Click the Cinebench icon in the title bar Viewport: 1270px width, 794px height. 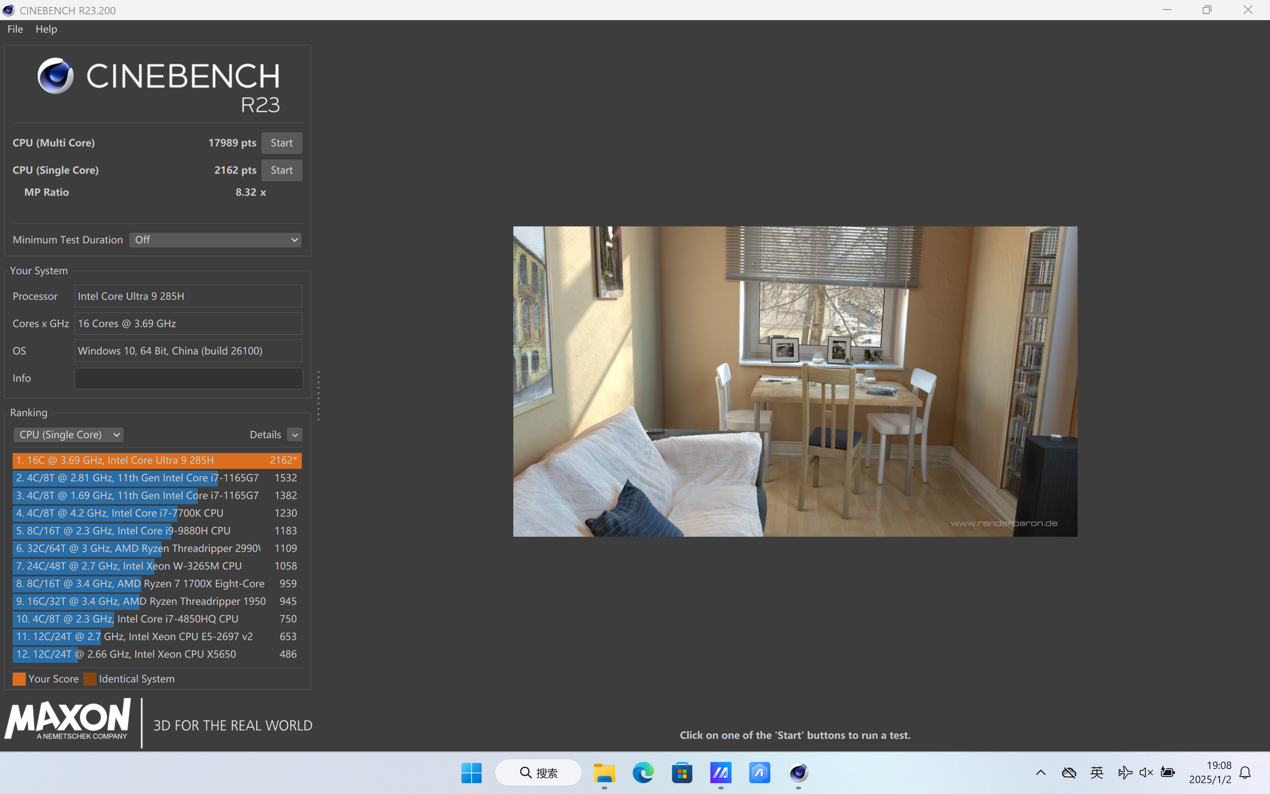(x=9, y=10)
